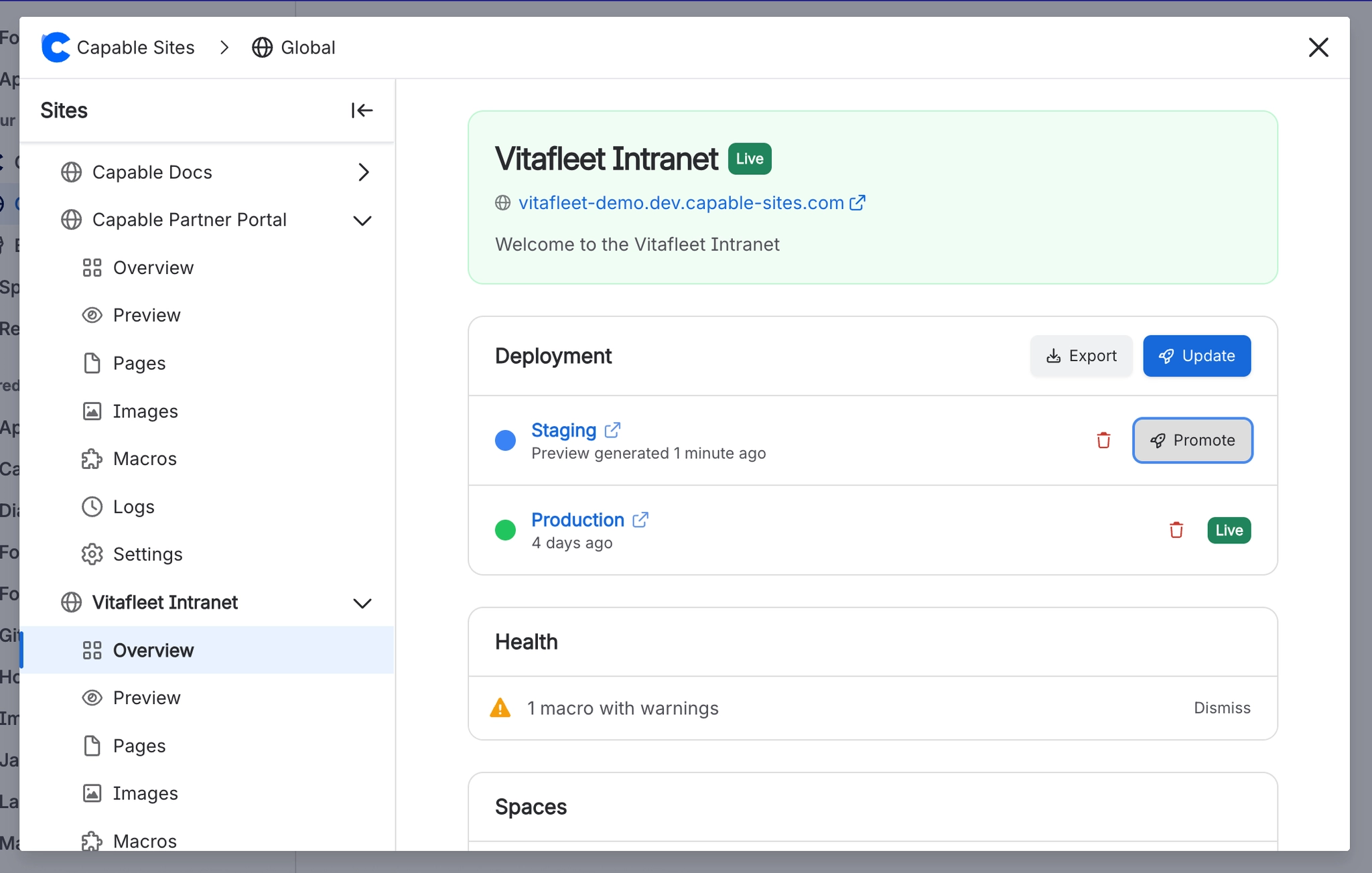1372x873 pixels.
Task: Select Overview under Vitafleet Intranet
Action: tap(207, 650)
